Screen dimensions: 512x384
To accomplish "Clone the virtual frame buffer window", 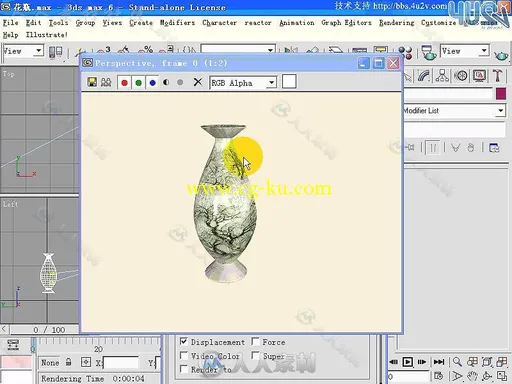I will click(x=106, y=82).
